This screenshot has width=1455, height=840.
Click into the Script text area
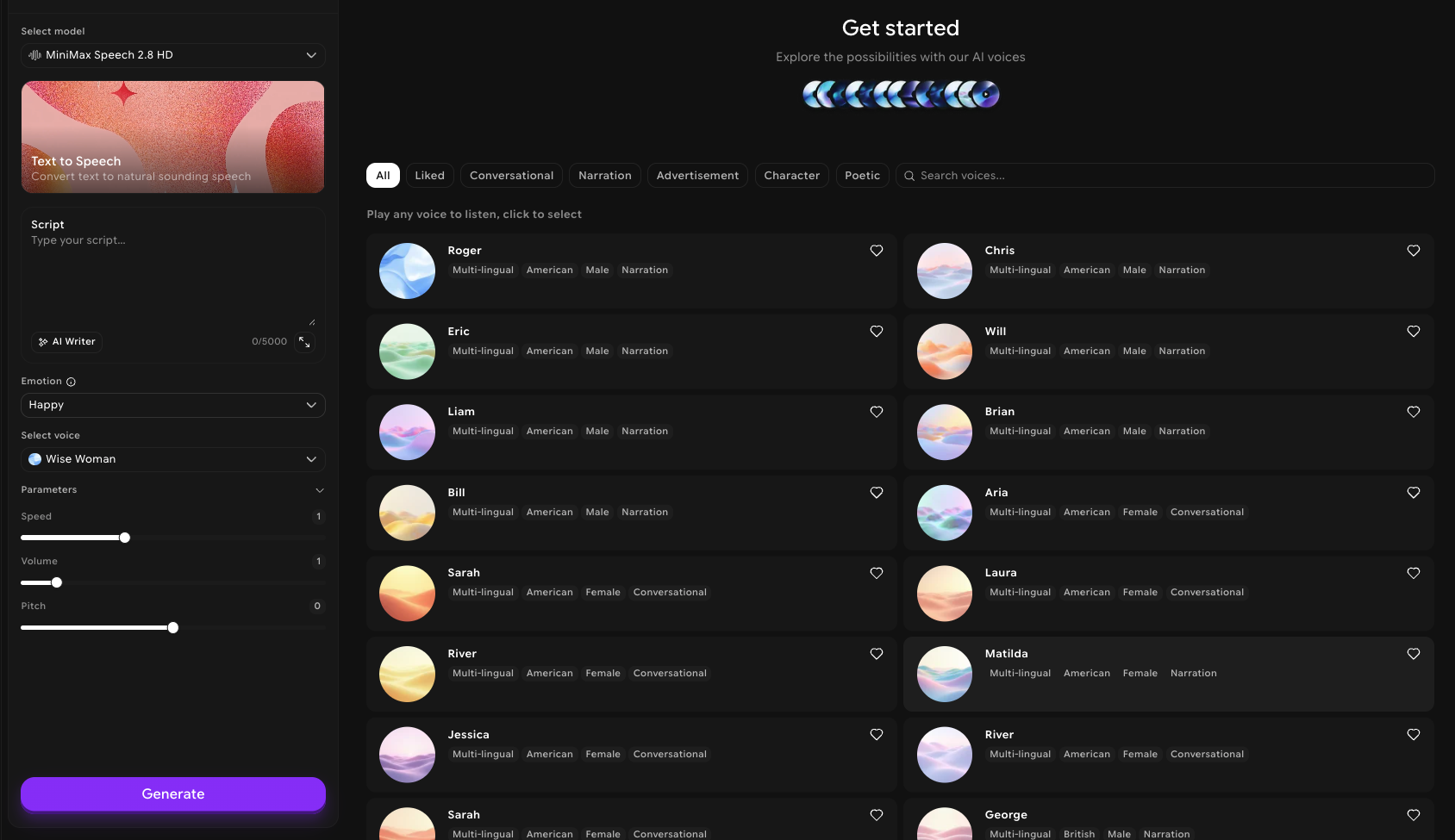click(173, 280)
